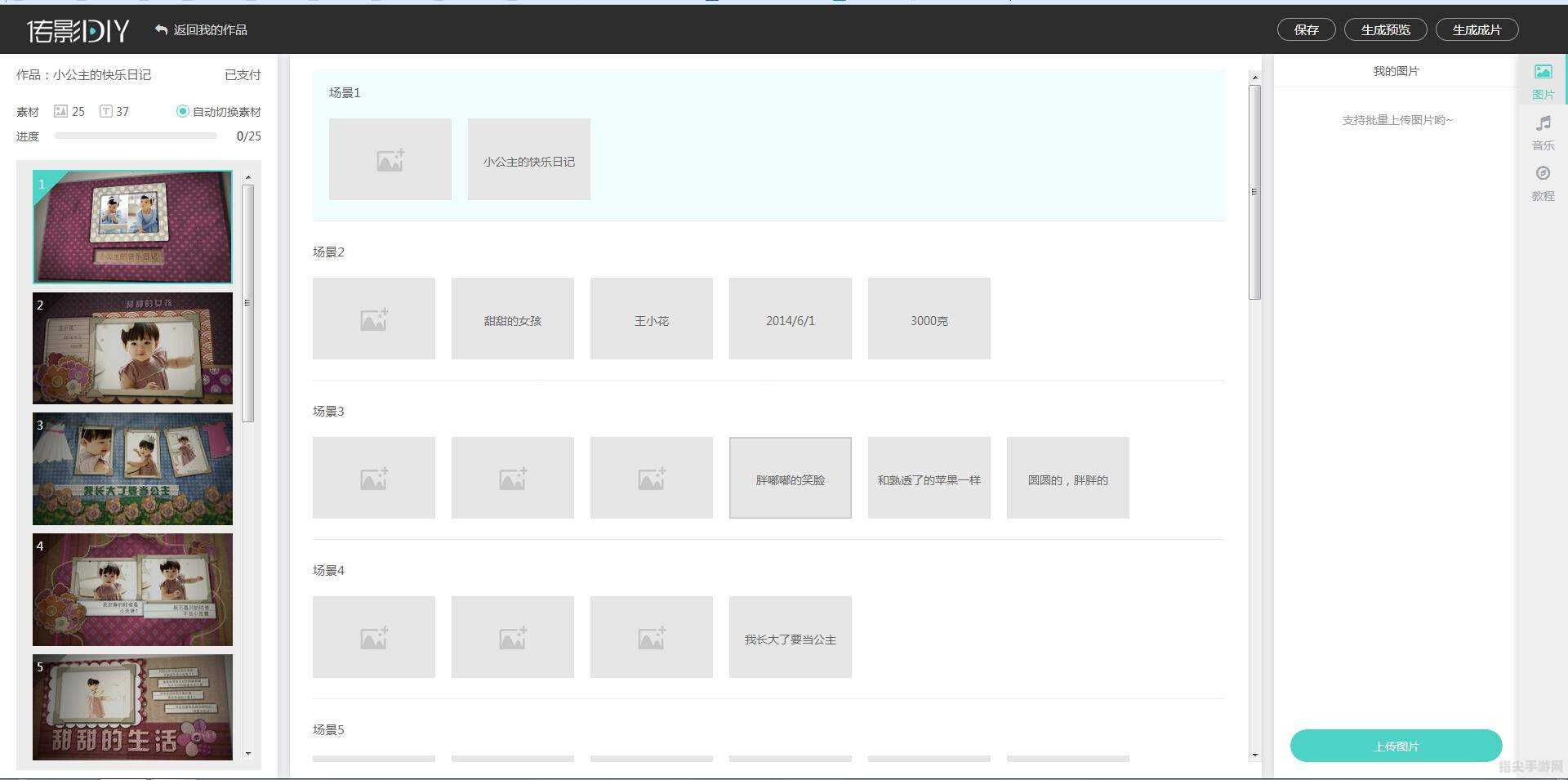Add image to second 场景3 image slot
The height and width of the screenshot is (780, 1568).
(x=513, y=478)
